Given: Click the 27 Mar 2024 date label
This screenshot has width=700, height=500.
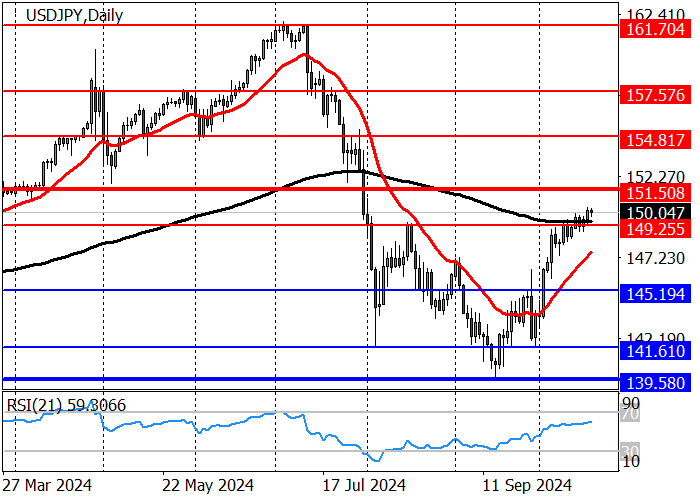Looking at the screenshot, I should pyautogui.click(x=46, y=486).
